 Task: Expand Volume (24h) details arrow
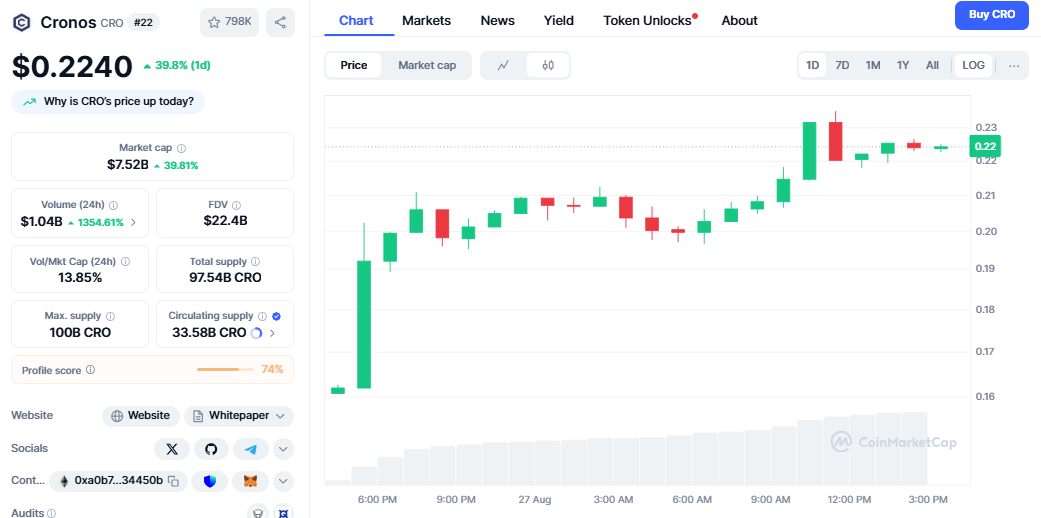coord(133,222)
